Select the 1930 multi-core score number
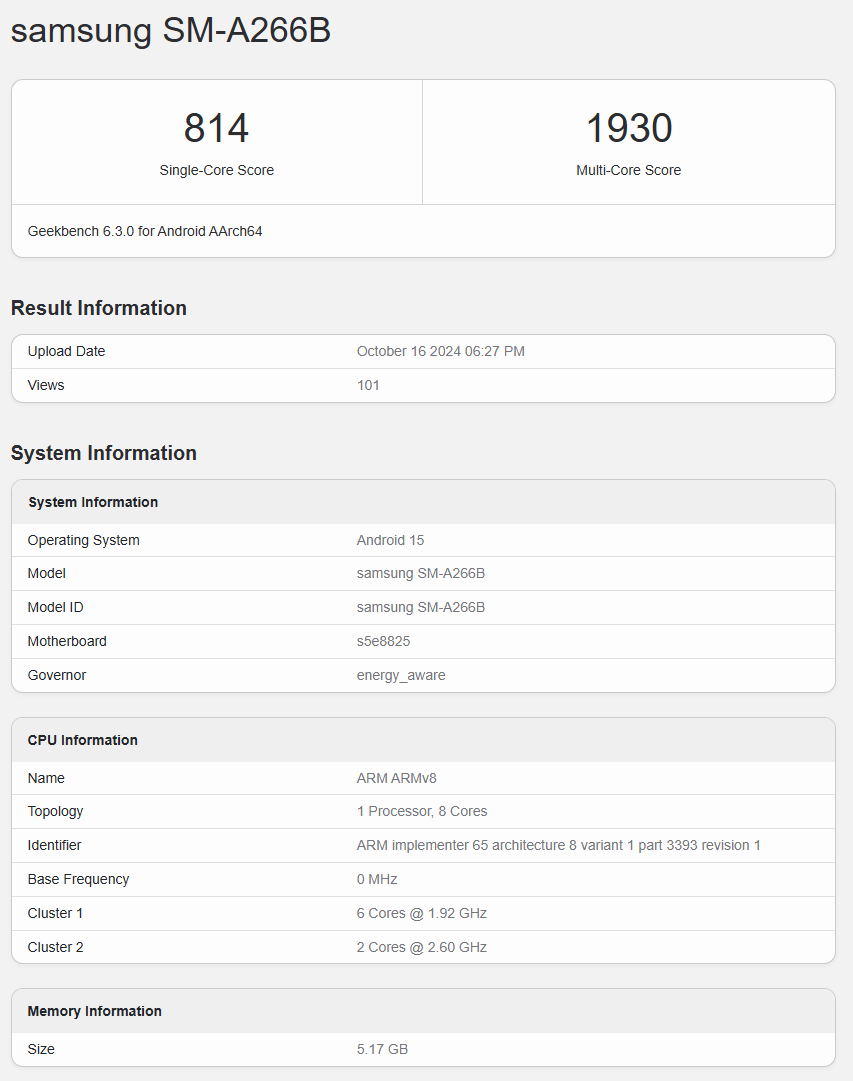The image size is (853, 1081). pyautogui.click(x=629, y=128)
